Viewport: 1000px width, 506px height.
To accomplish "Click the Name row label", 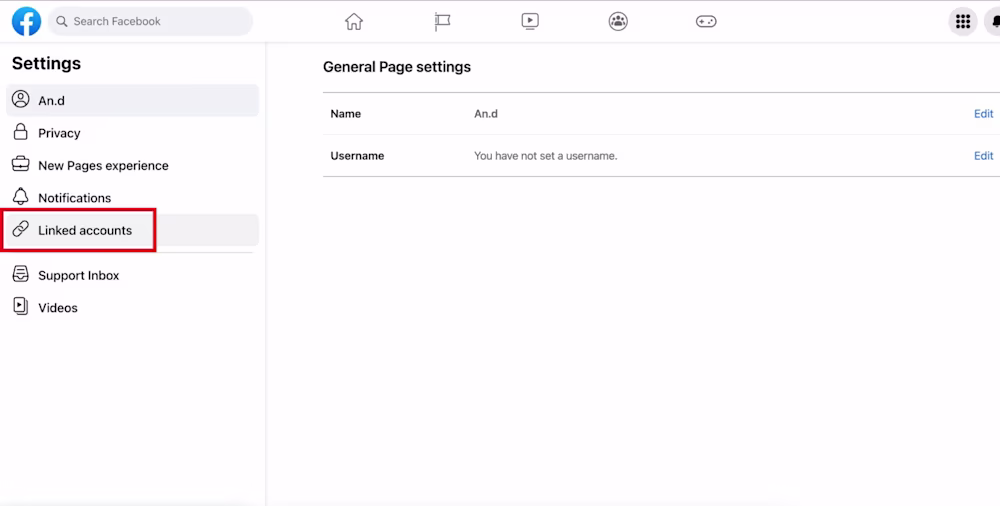I will pos(346,114).
